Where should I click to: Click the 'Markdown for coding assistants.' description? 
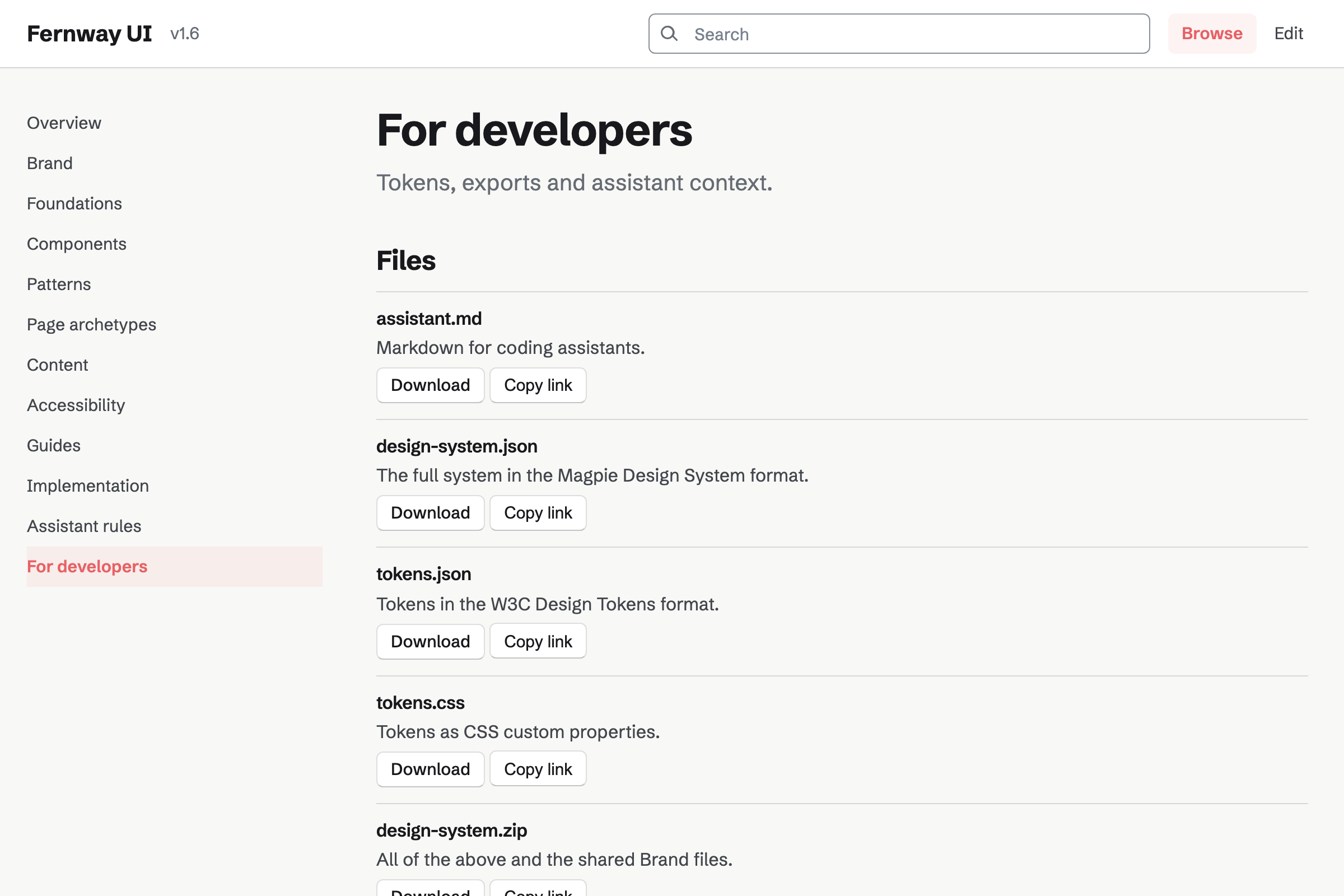click(510, 347)
